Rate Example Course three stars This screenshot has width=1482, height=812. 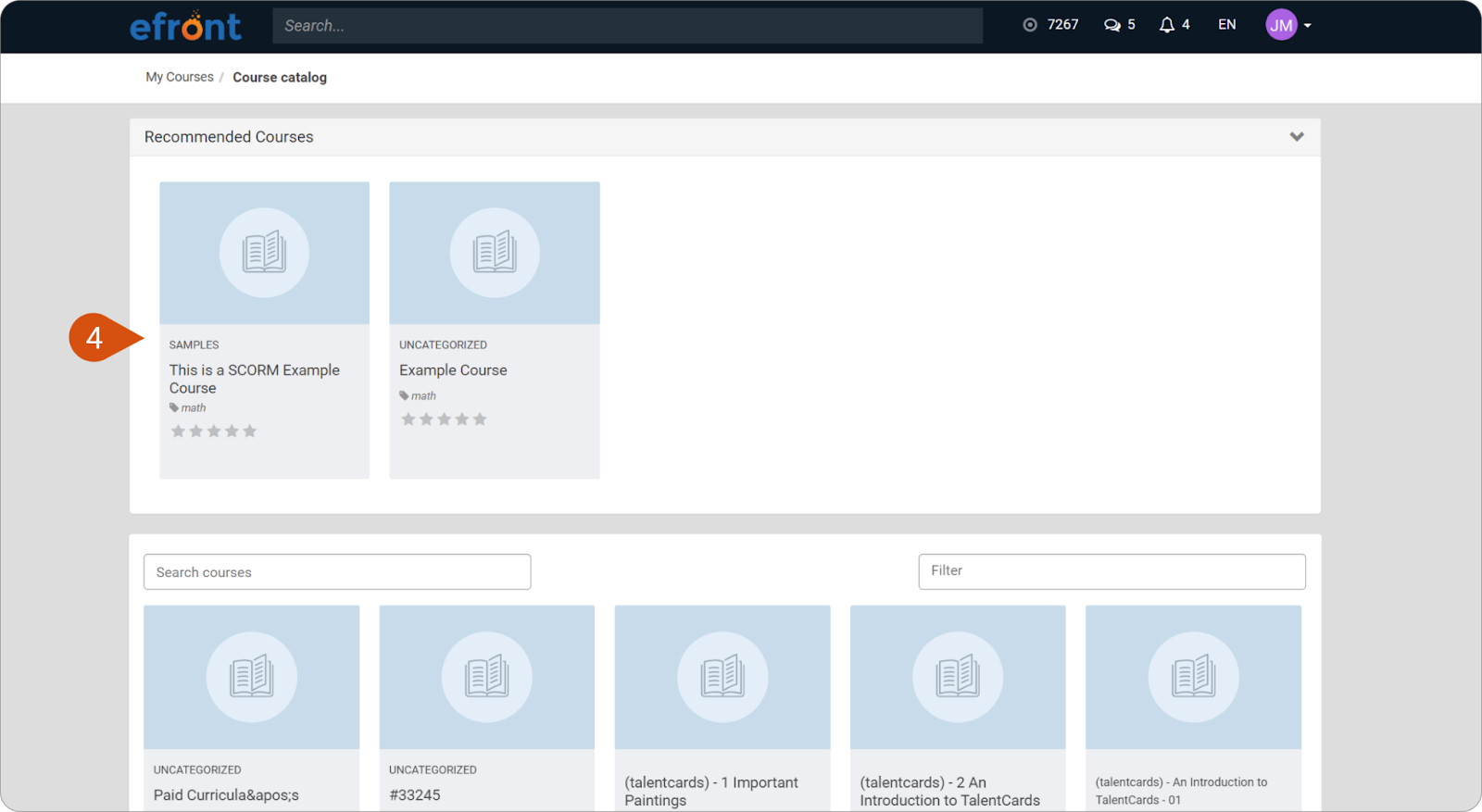(444, 419)
